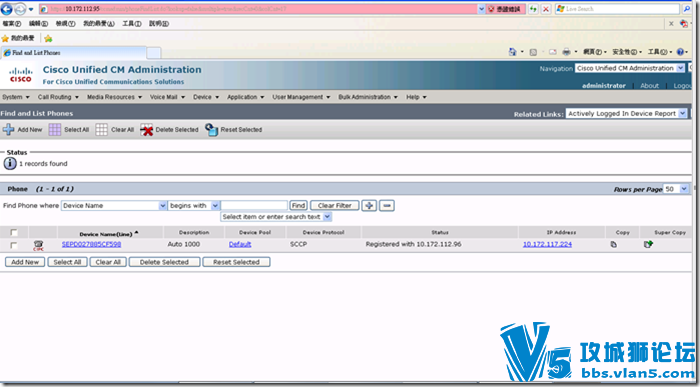
Task: Open the Call Routing menu
Action: point(58,97)
